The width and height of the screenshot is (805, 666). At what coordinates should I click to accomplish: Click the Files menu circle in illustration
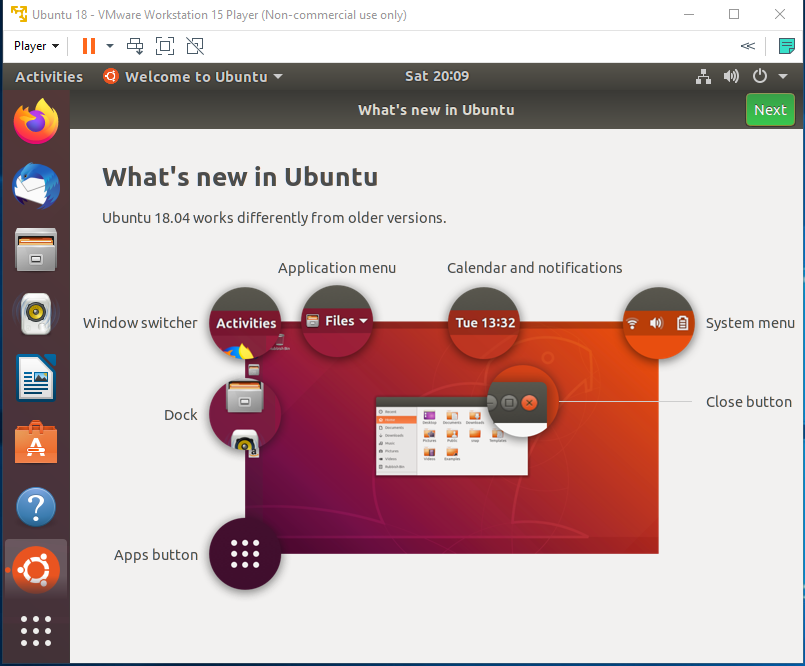(337, 321)
